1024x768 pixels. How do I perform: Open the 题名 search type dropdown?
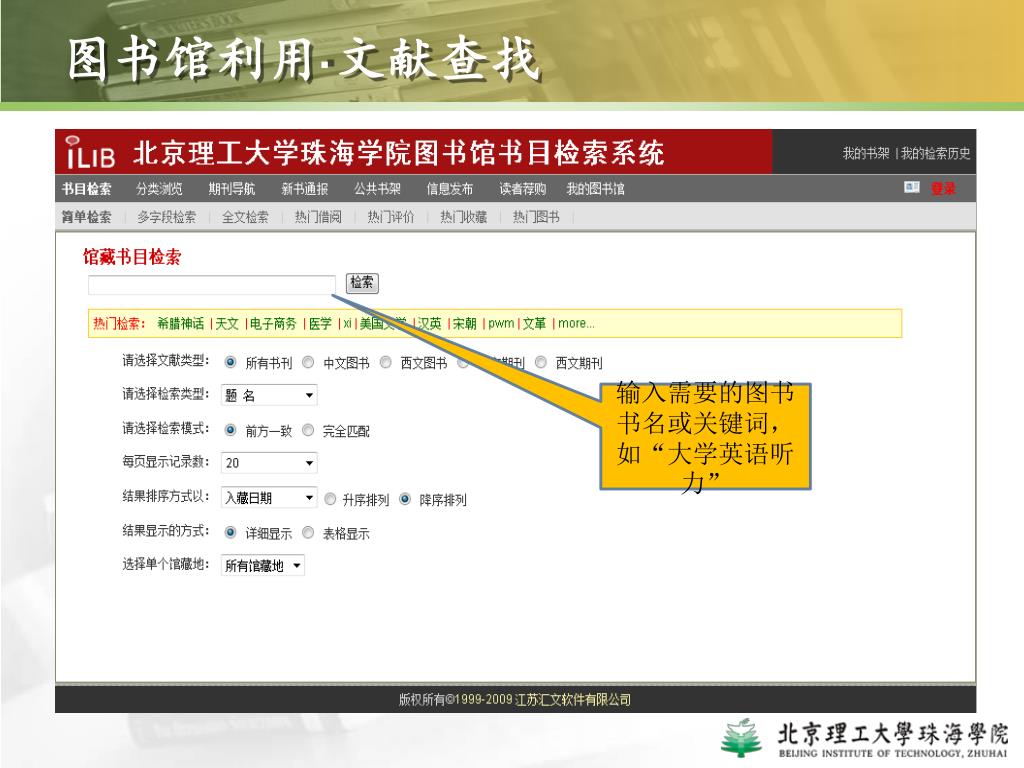click(x=269, y=395)
